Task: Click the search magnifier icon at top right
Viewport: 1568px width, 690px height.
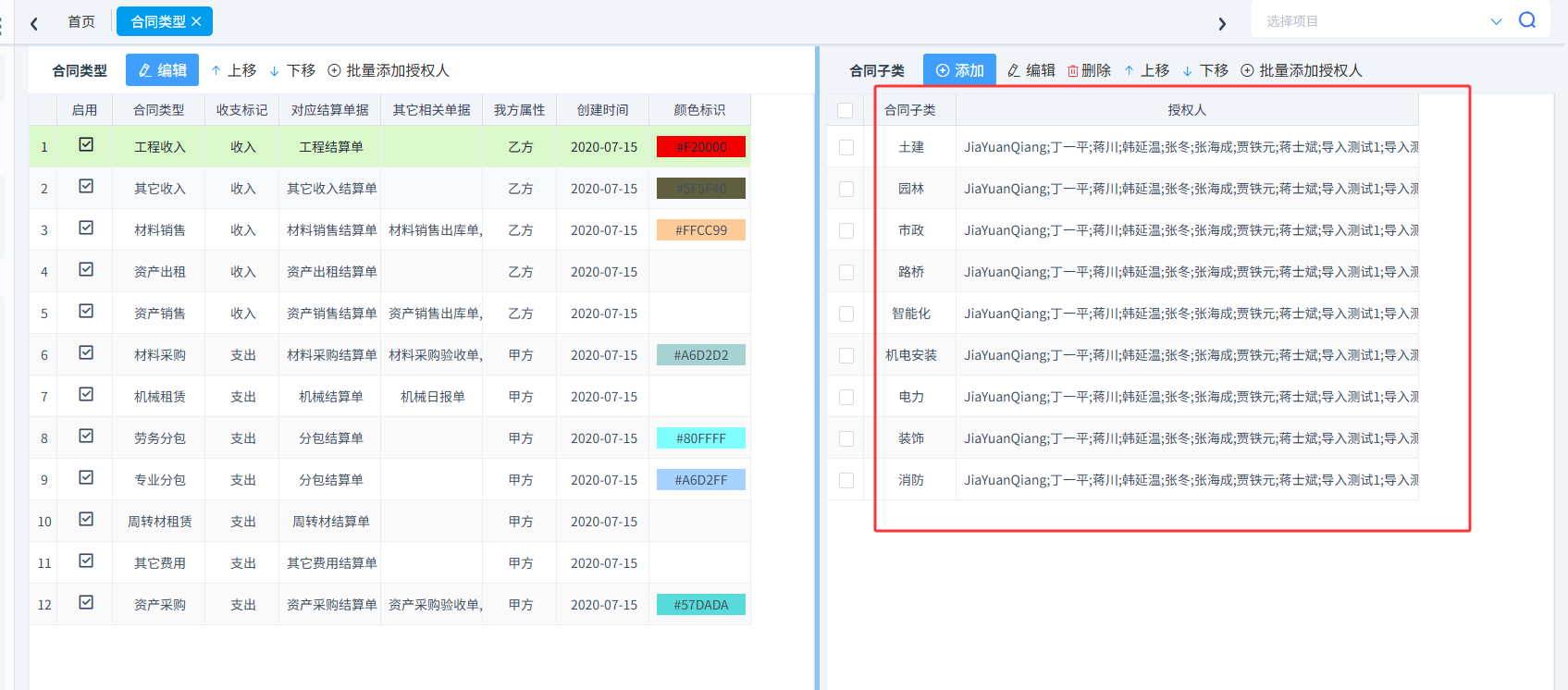Action: (1527, 20)
